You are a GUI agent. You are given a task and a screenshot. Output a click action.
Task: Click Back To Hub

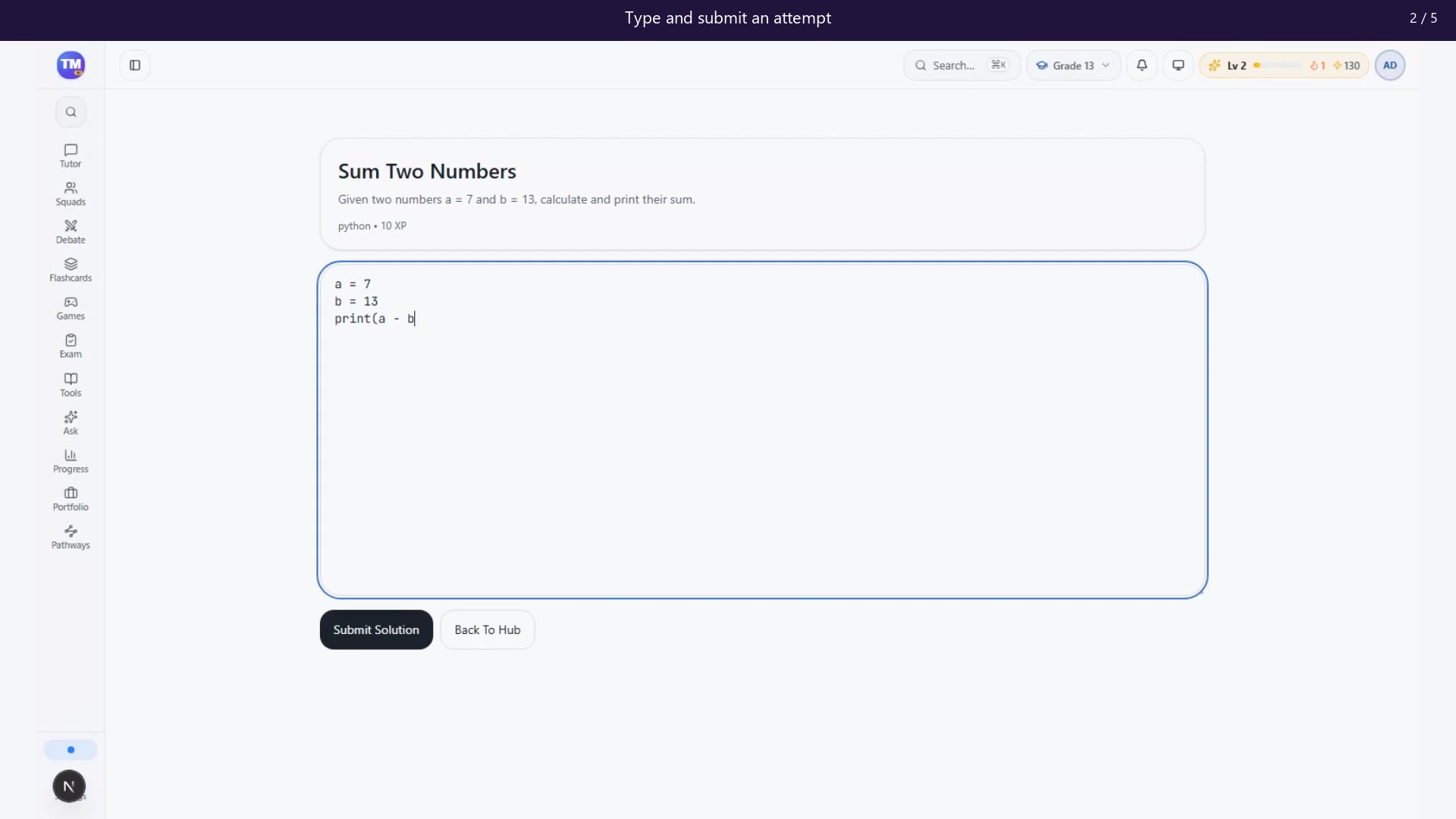point(488,629)
